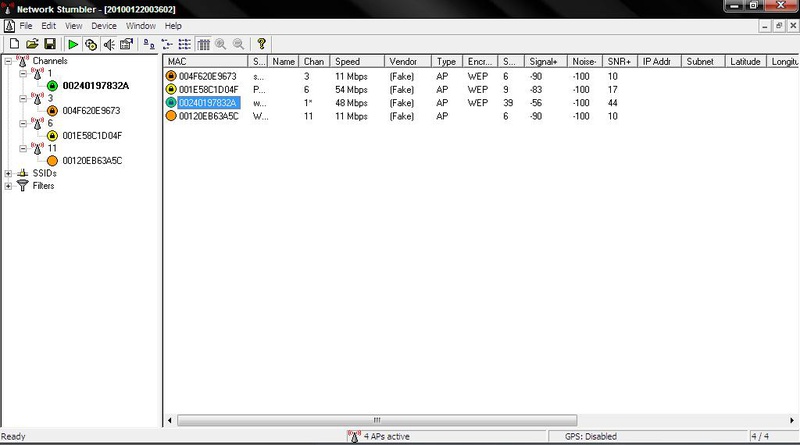This screenshot has height=445, width=800.
Task: Click the '4 APs active' status text
Action: 386,436
